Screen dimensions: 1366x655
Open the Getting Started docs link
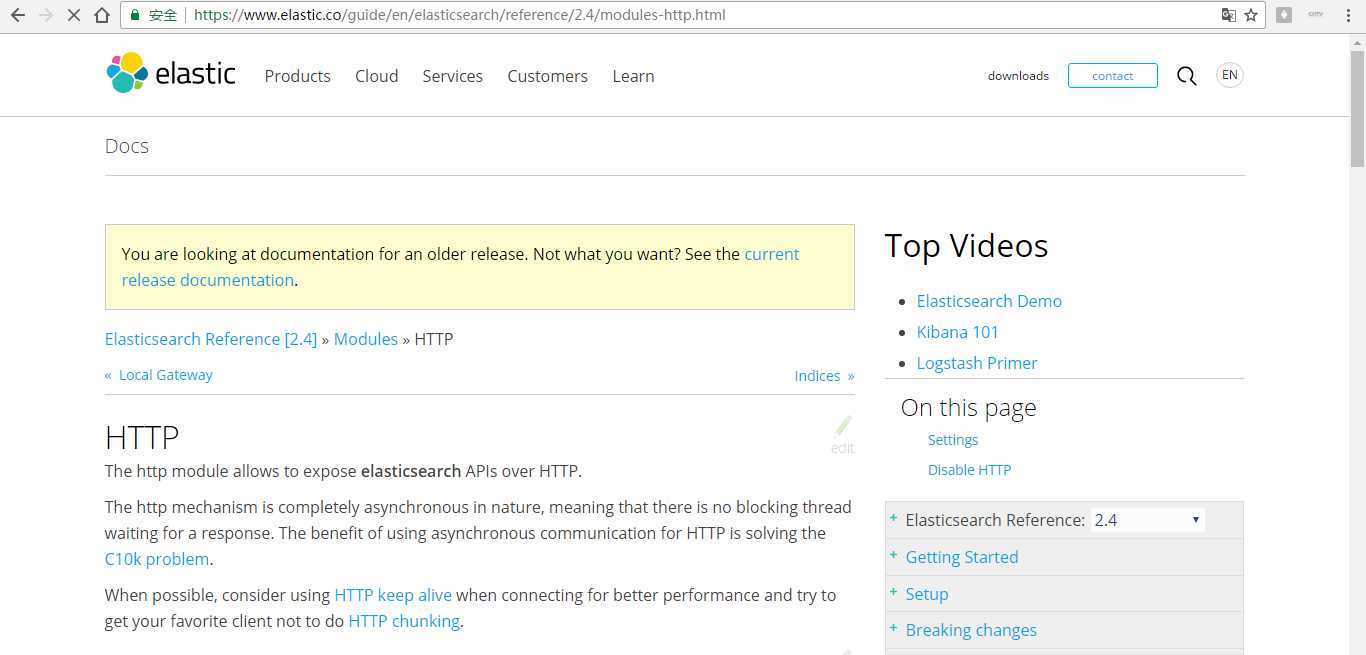(962, 557)
